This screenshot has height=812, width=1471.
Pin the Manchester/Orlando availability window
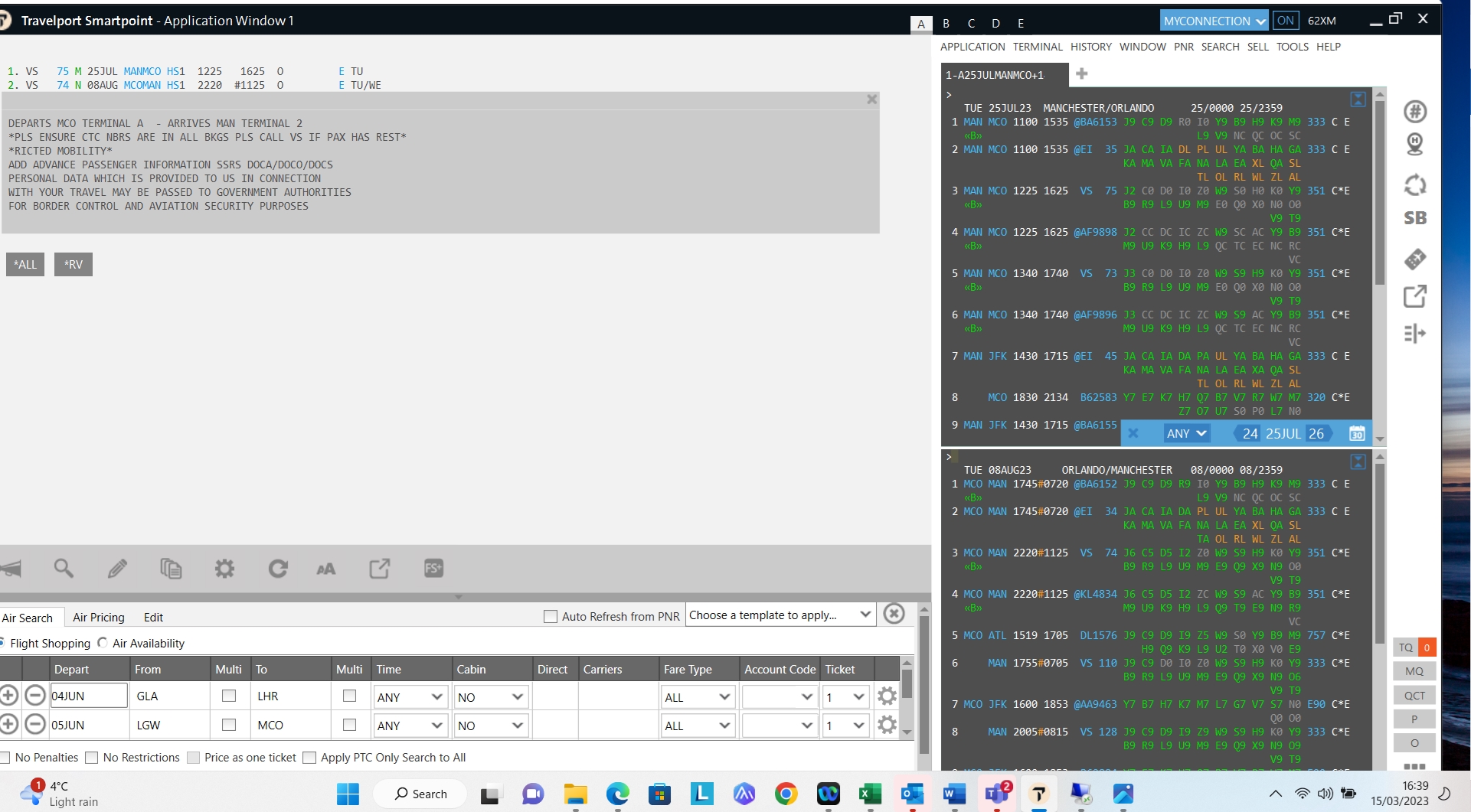pos(1358,99)
